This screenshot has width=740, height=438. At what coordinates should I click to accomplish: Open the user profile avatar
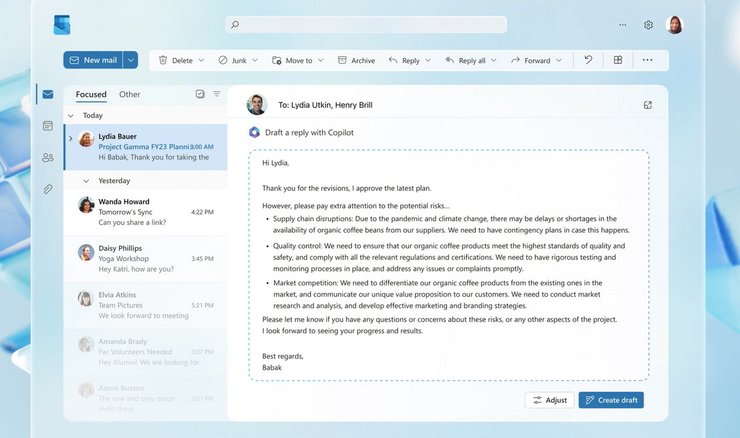(x=674, y=25)
